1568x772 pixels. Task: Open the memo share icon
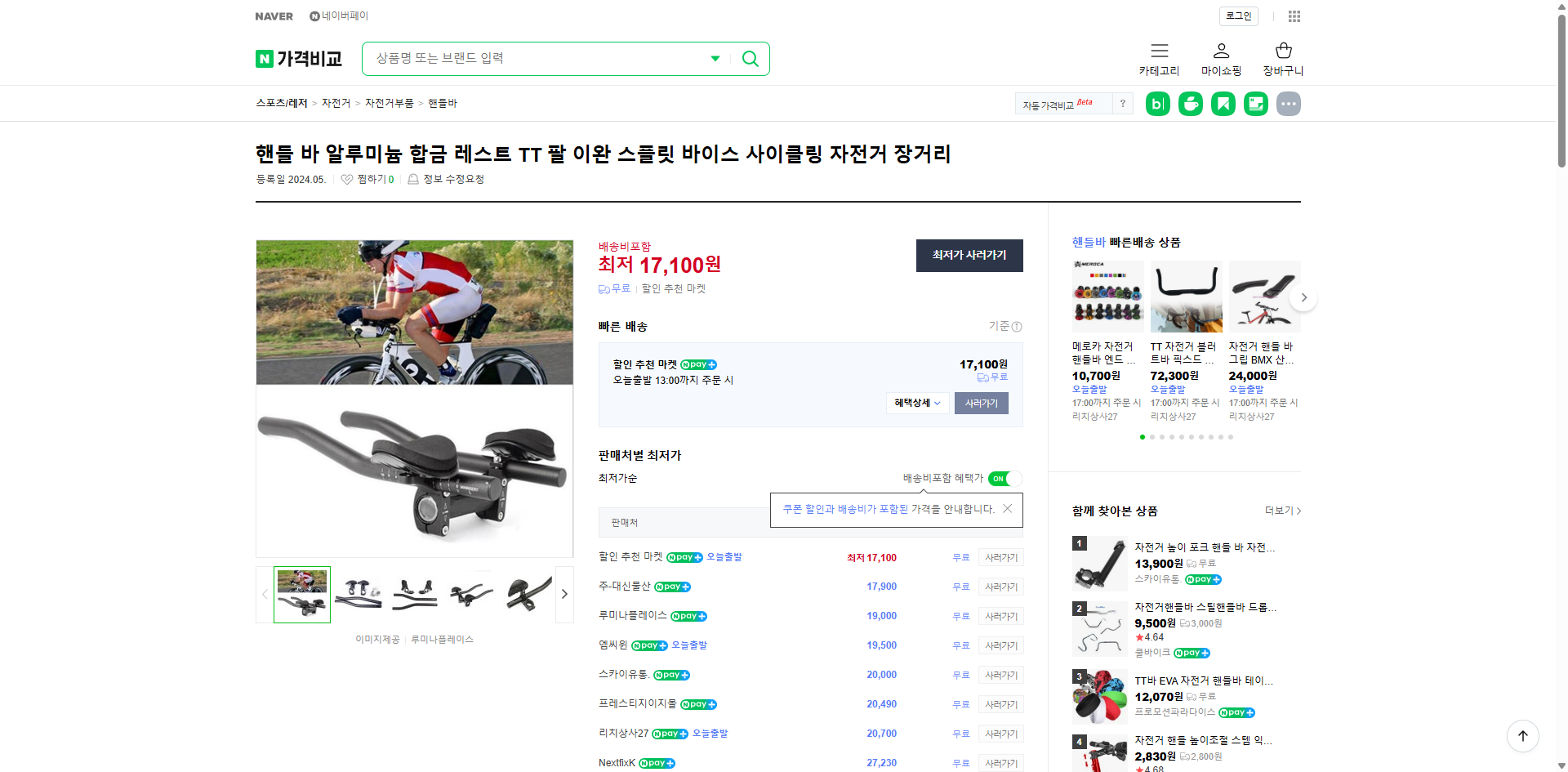coord(1255,103)
